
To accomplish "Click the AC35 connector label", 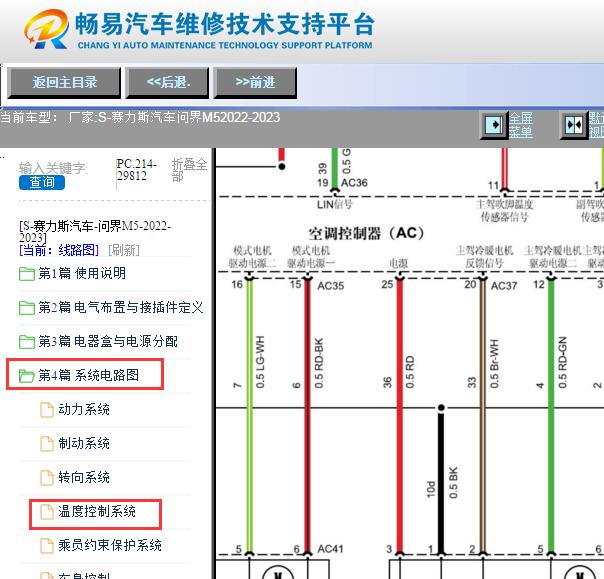I will pyautogui.click(x=331, y=286).
